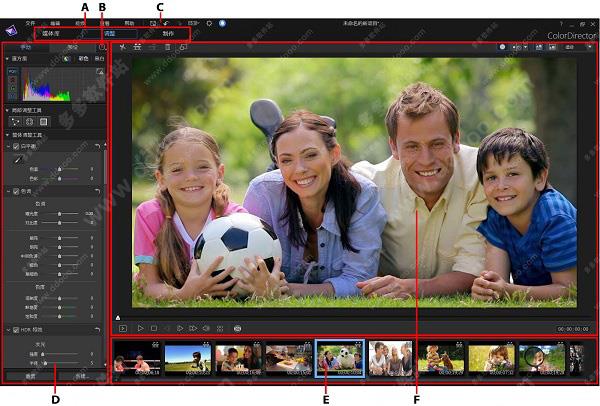Toggle the white balance checkbox
The width and height of the screenshot is (600, 406).
(16, 146)
